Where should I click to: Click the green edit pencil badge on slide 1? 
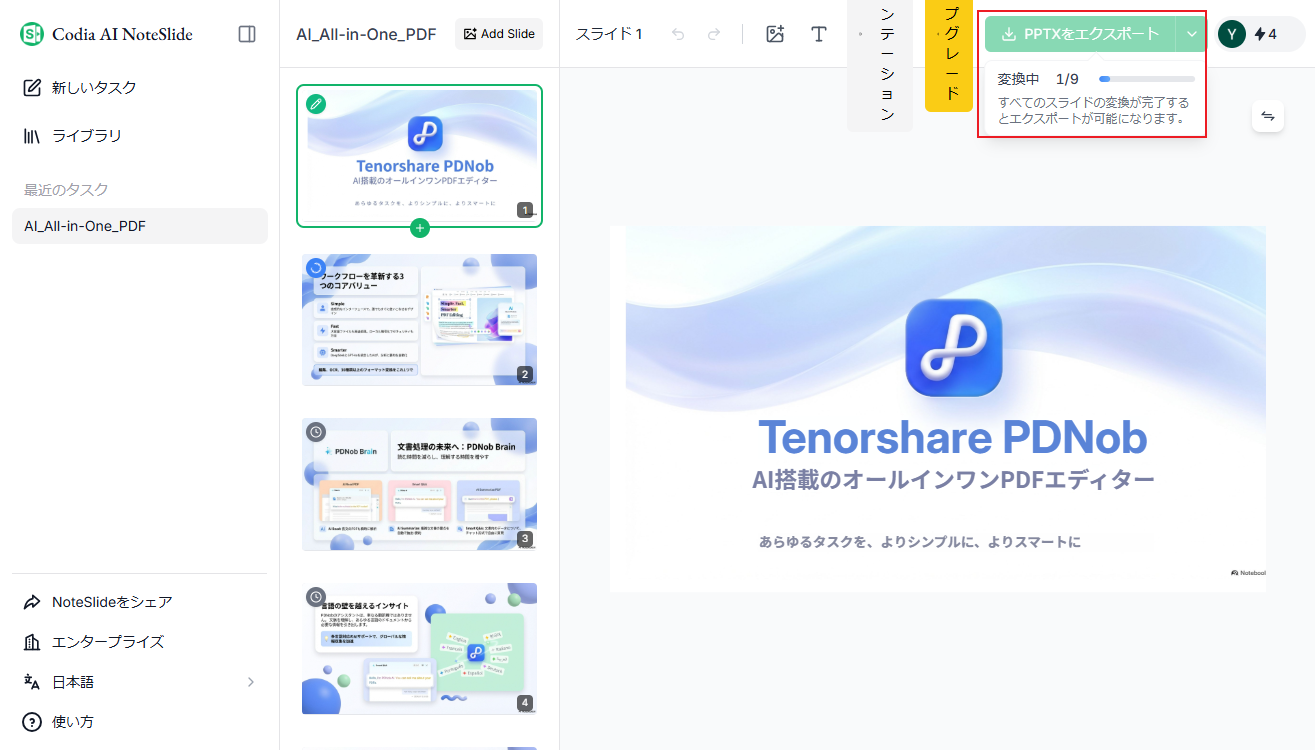coord(316,103)
